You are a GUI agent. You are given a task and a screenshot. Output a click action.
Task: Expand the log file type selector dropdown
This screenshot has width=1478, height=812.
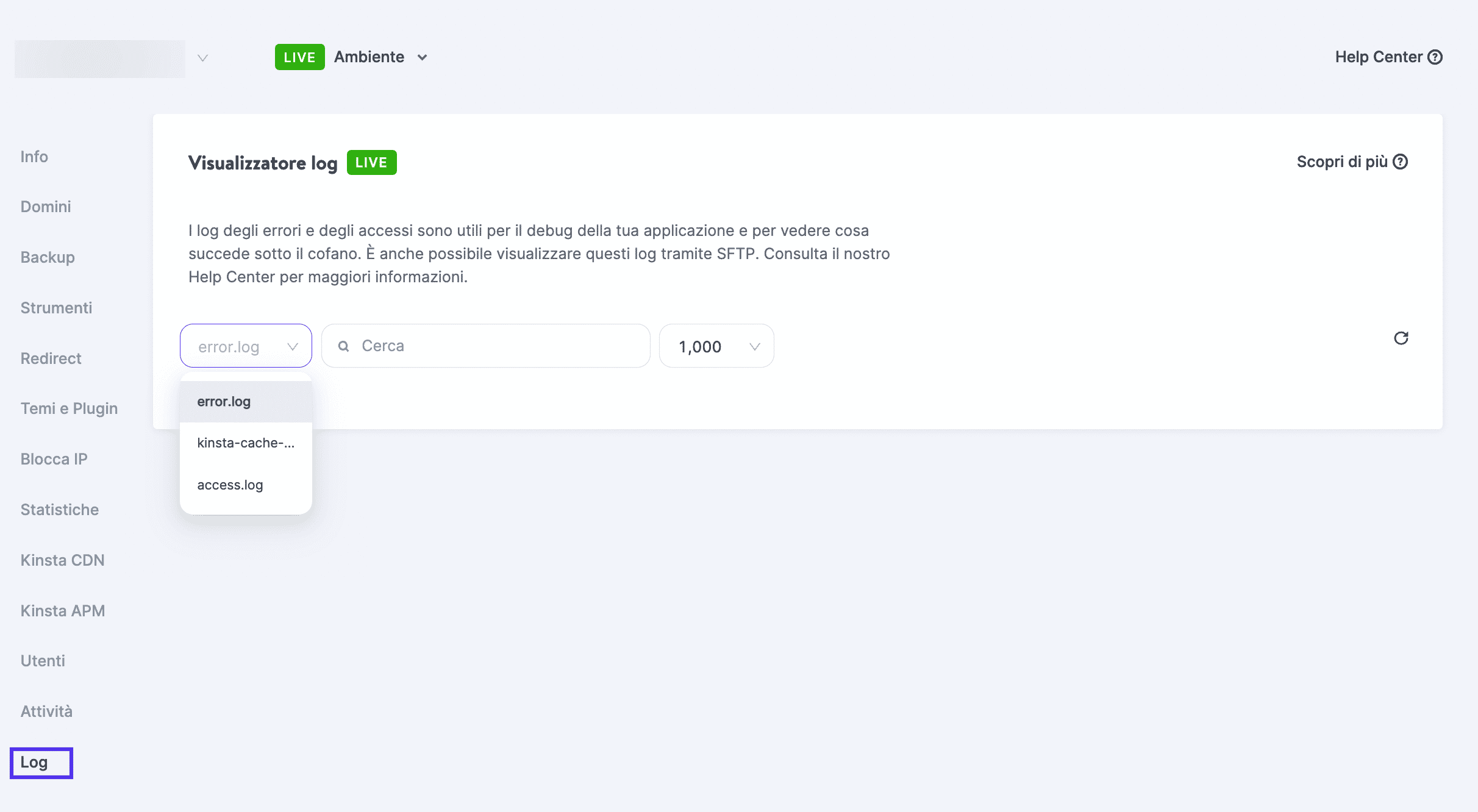click(x=246, y=345)
